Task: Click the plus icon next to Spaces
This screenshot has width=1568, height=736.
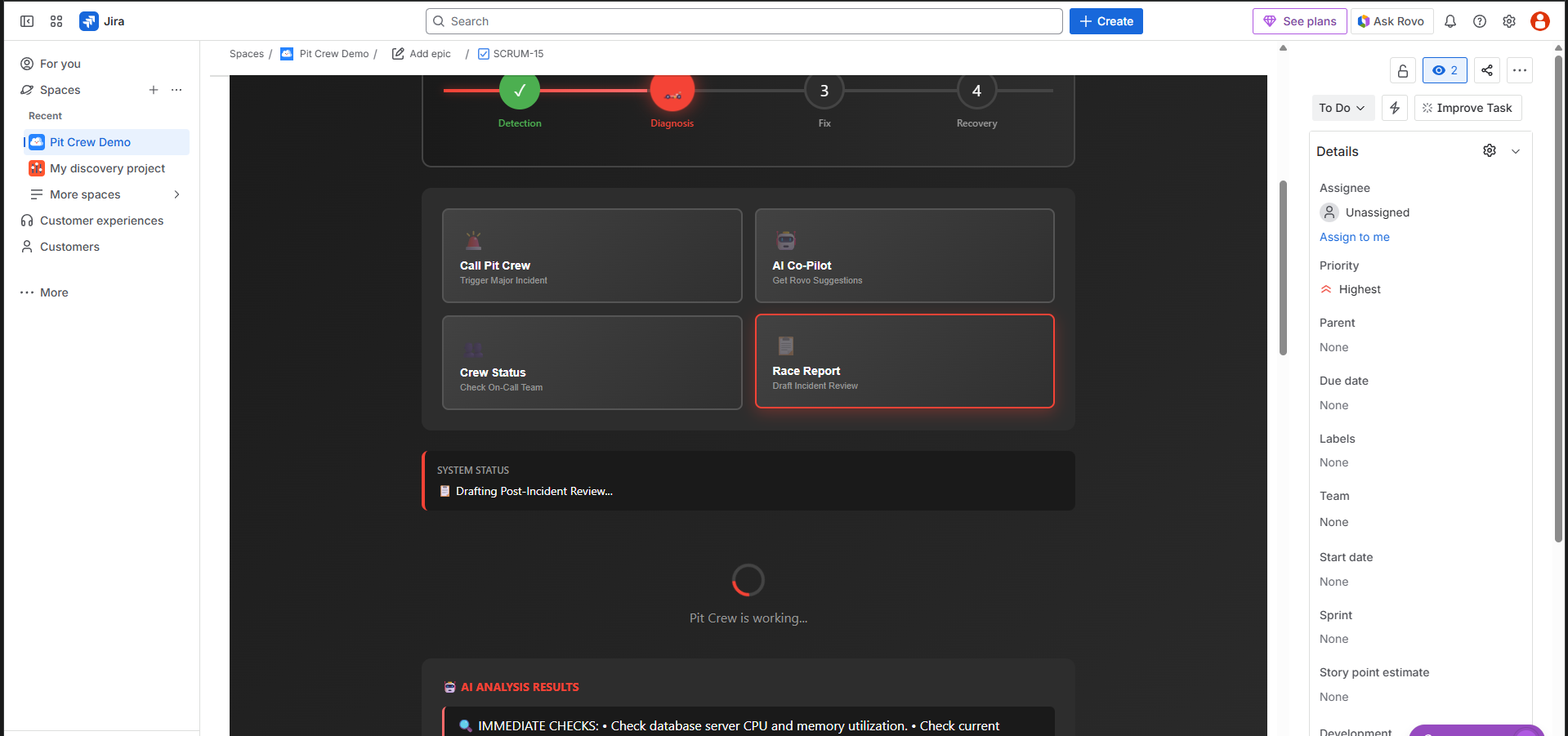Action: 154,90
